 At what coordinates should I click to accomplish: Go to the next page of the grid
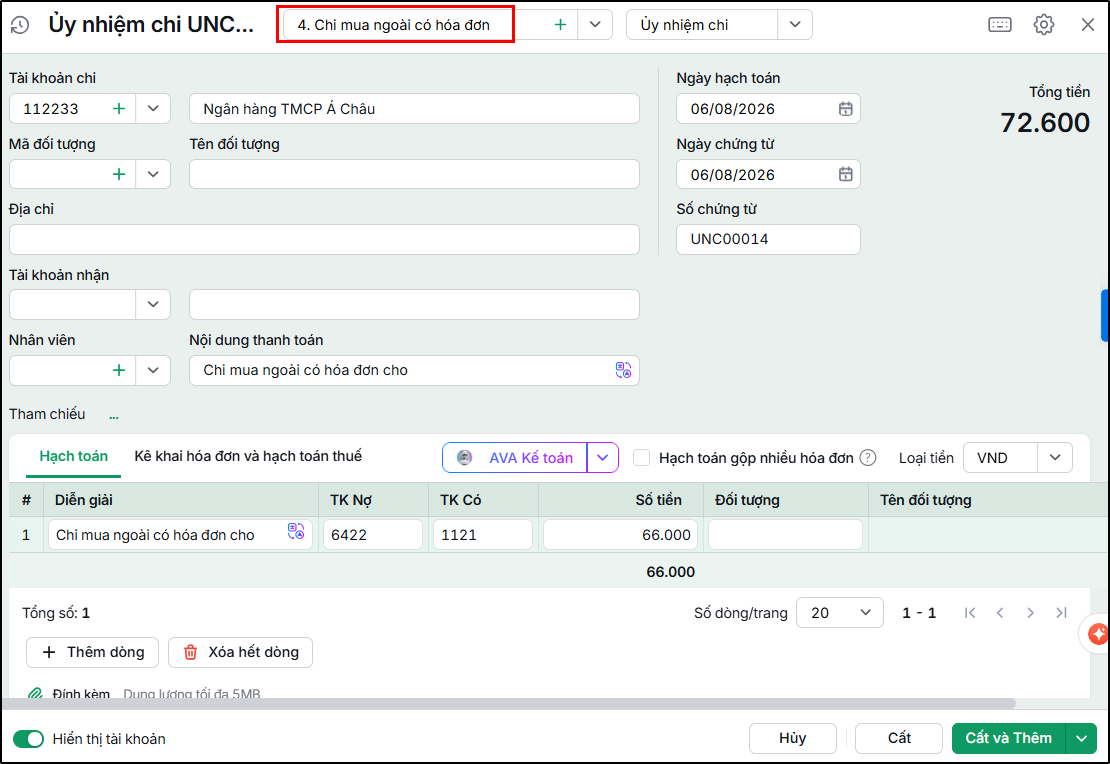coord(1031,613)
